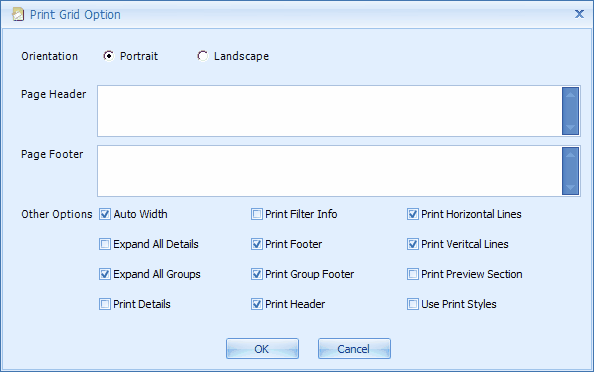The image size is (594, 372).
Task: Disable Print Horizontal Lines
Action: (413, 214)
